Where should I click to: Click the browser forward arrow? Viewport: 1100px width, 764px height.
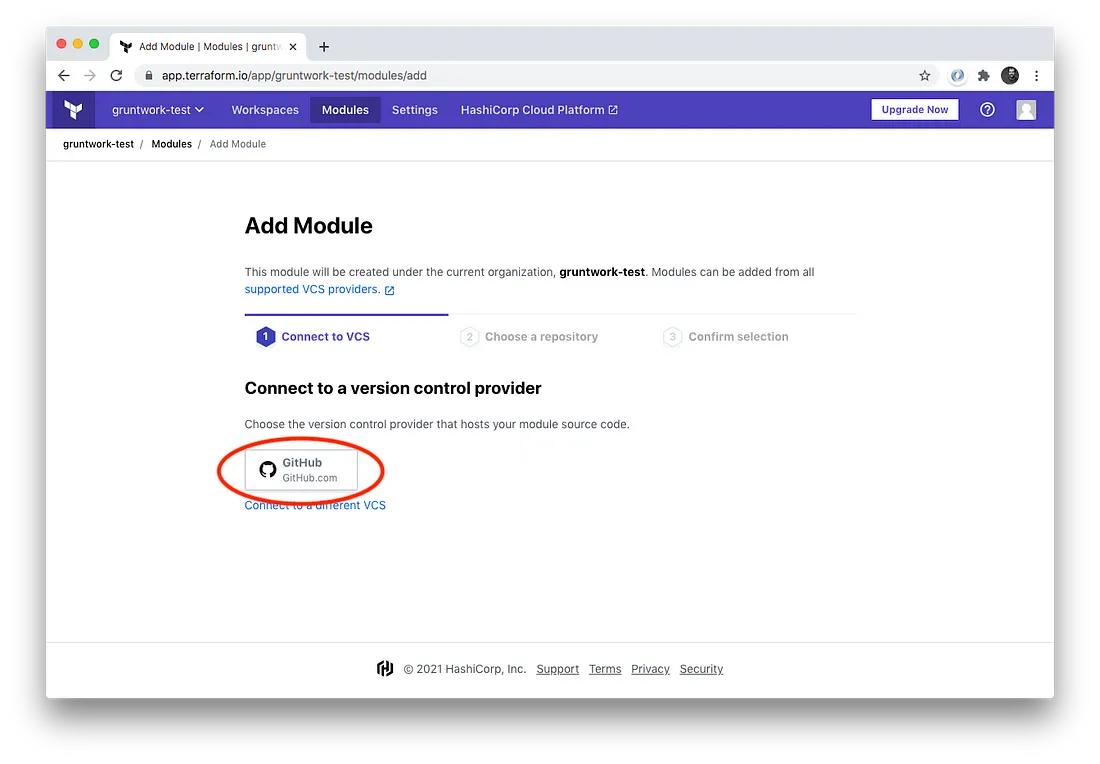90,75
